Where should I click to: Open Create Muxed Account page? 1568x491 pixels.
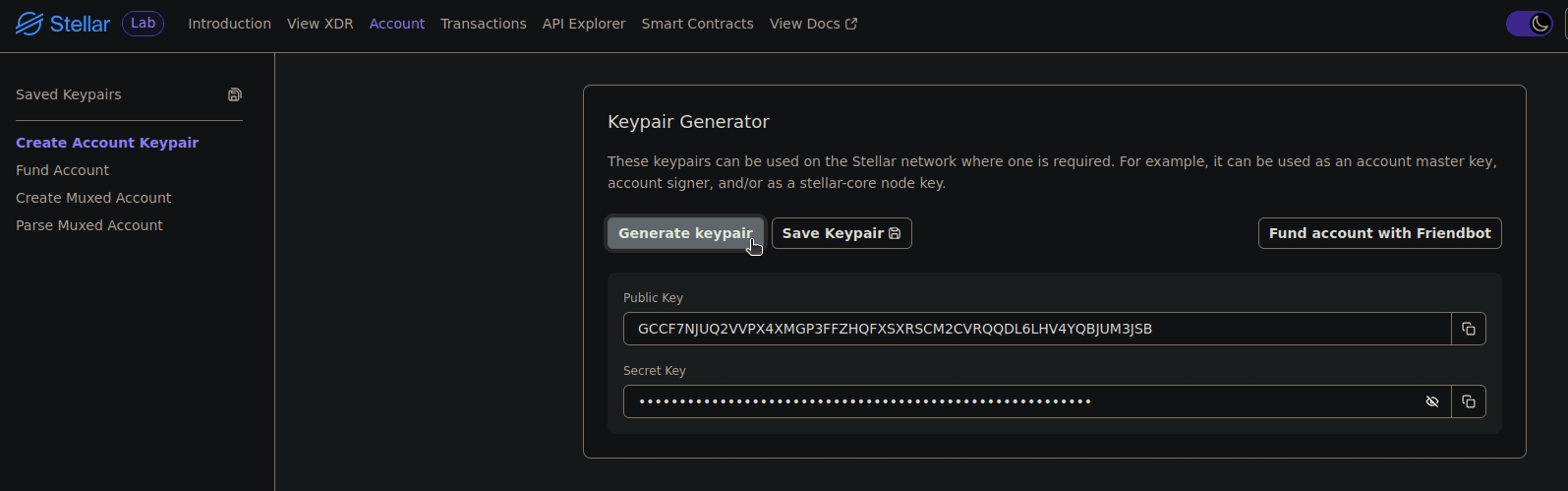[x=93, y=198]
